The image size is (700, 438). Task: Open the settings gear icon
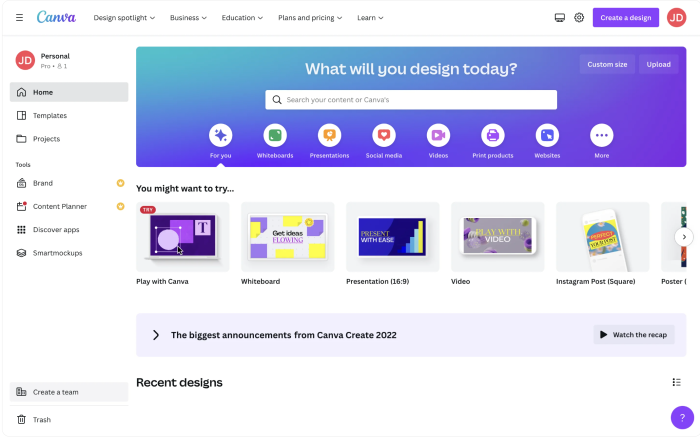[579, 18]
